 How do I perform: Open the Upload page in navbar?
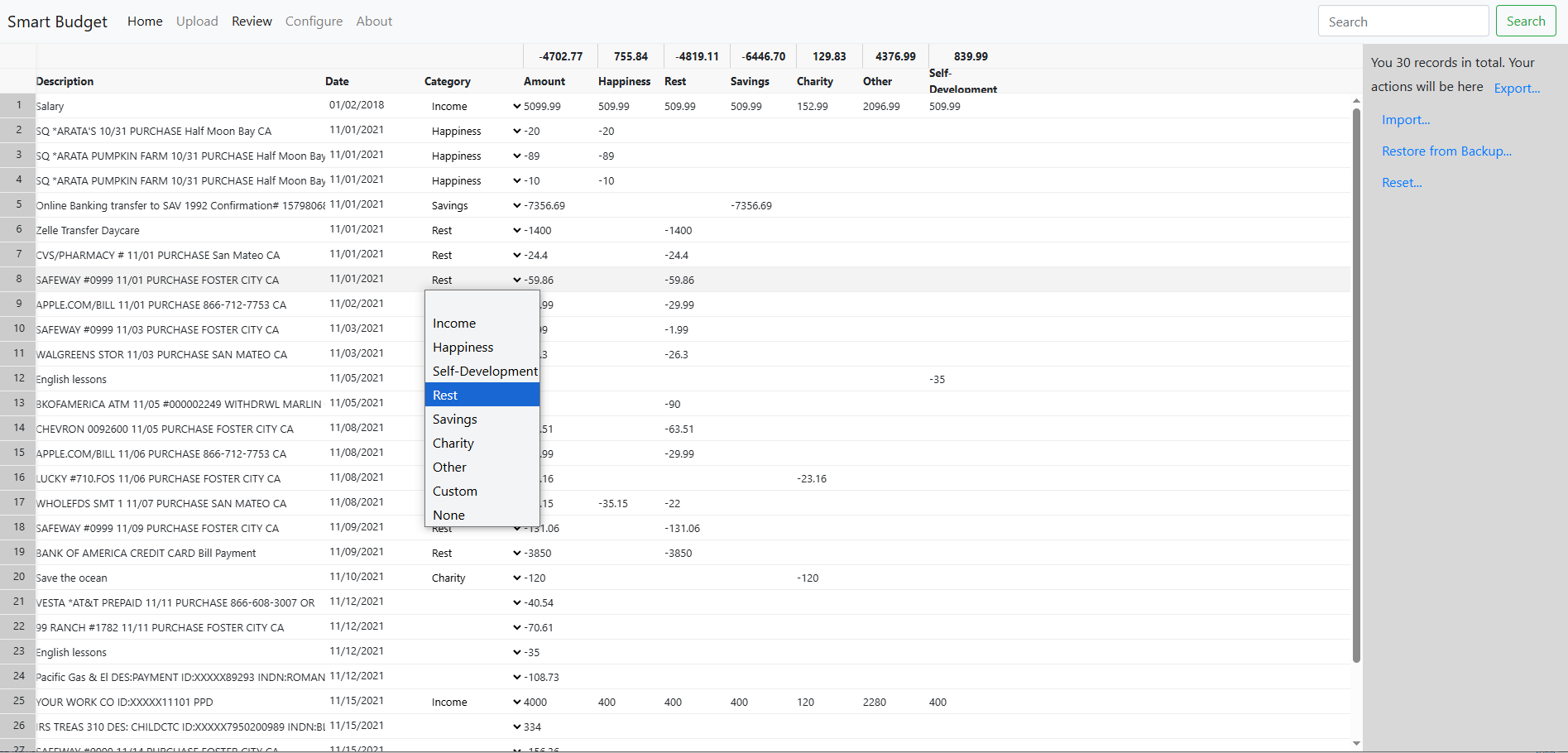point(197,22)
